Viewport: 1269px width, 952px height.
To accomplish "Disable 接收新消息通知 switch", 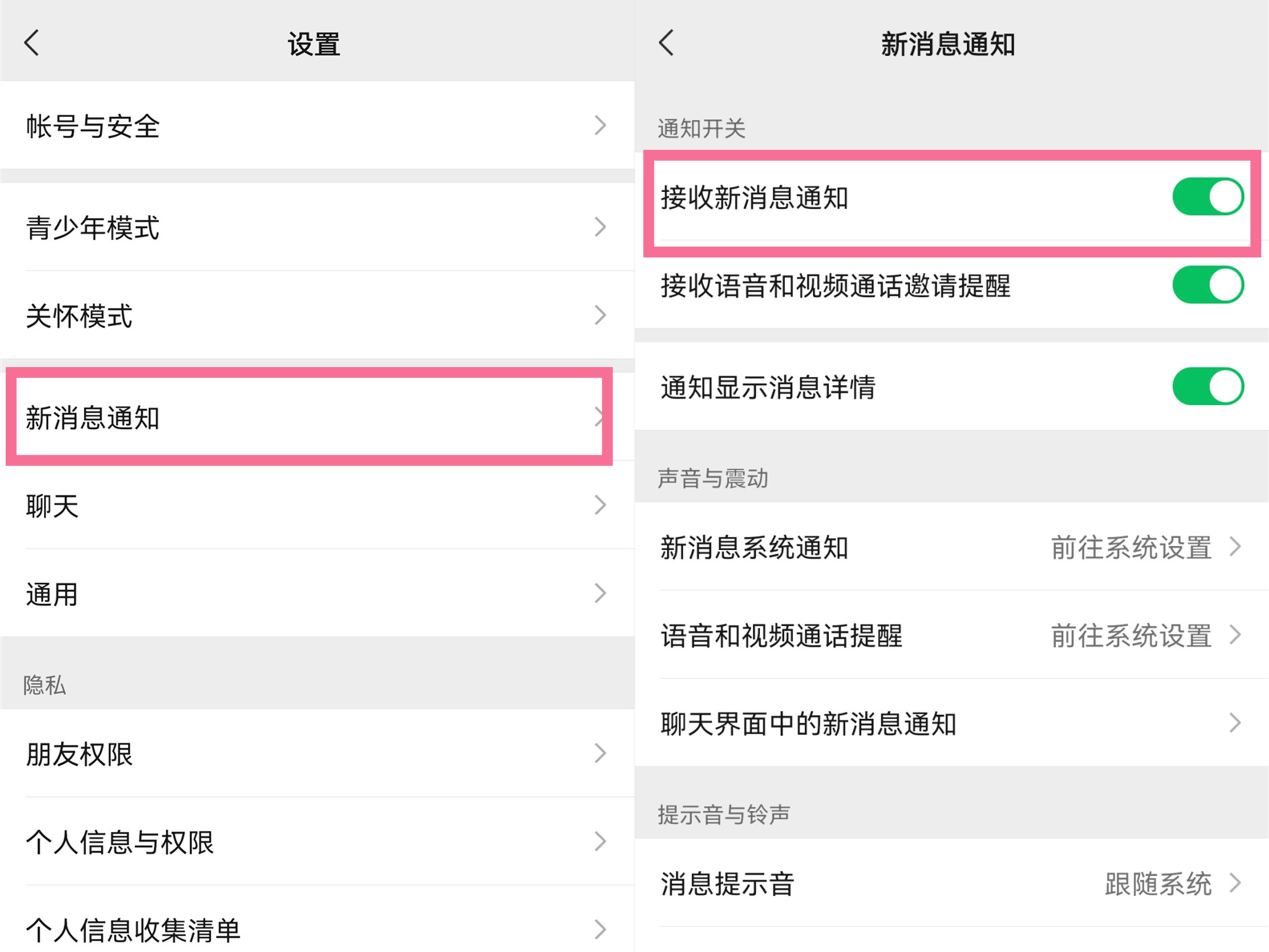I will click(1207, 196).
